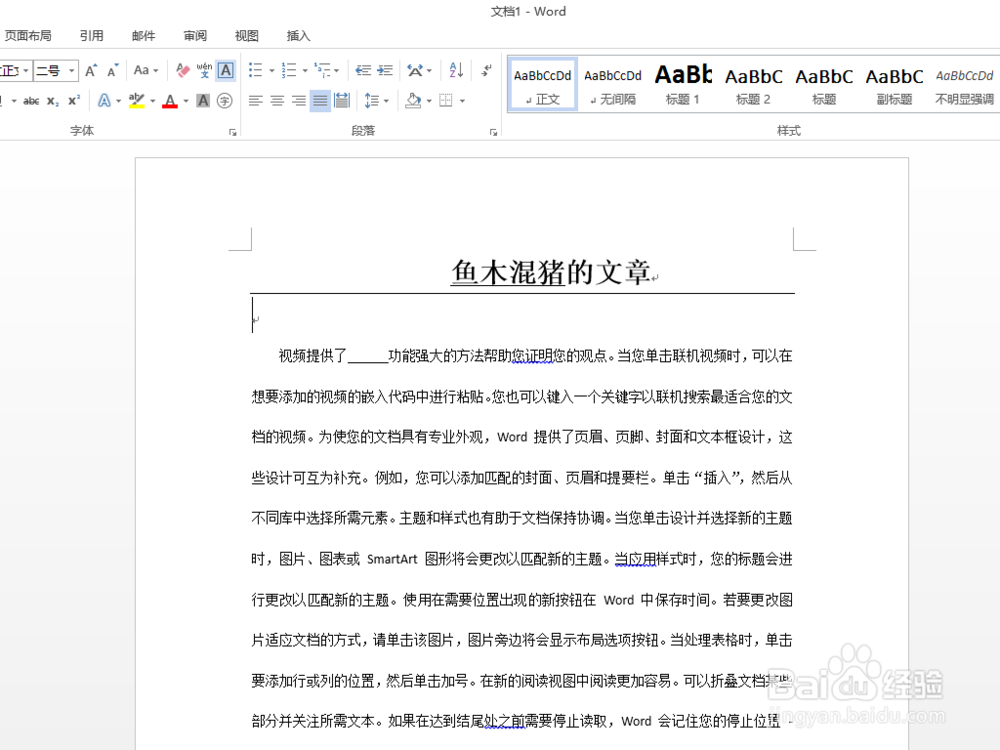Screen dimensions: 1000x750
Task: Apply the 标题 2 style
Action: pyautogui.click(x=753, y=84)
